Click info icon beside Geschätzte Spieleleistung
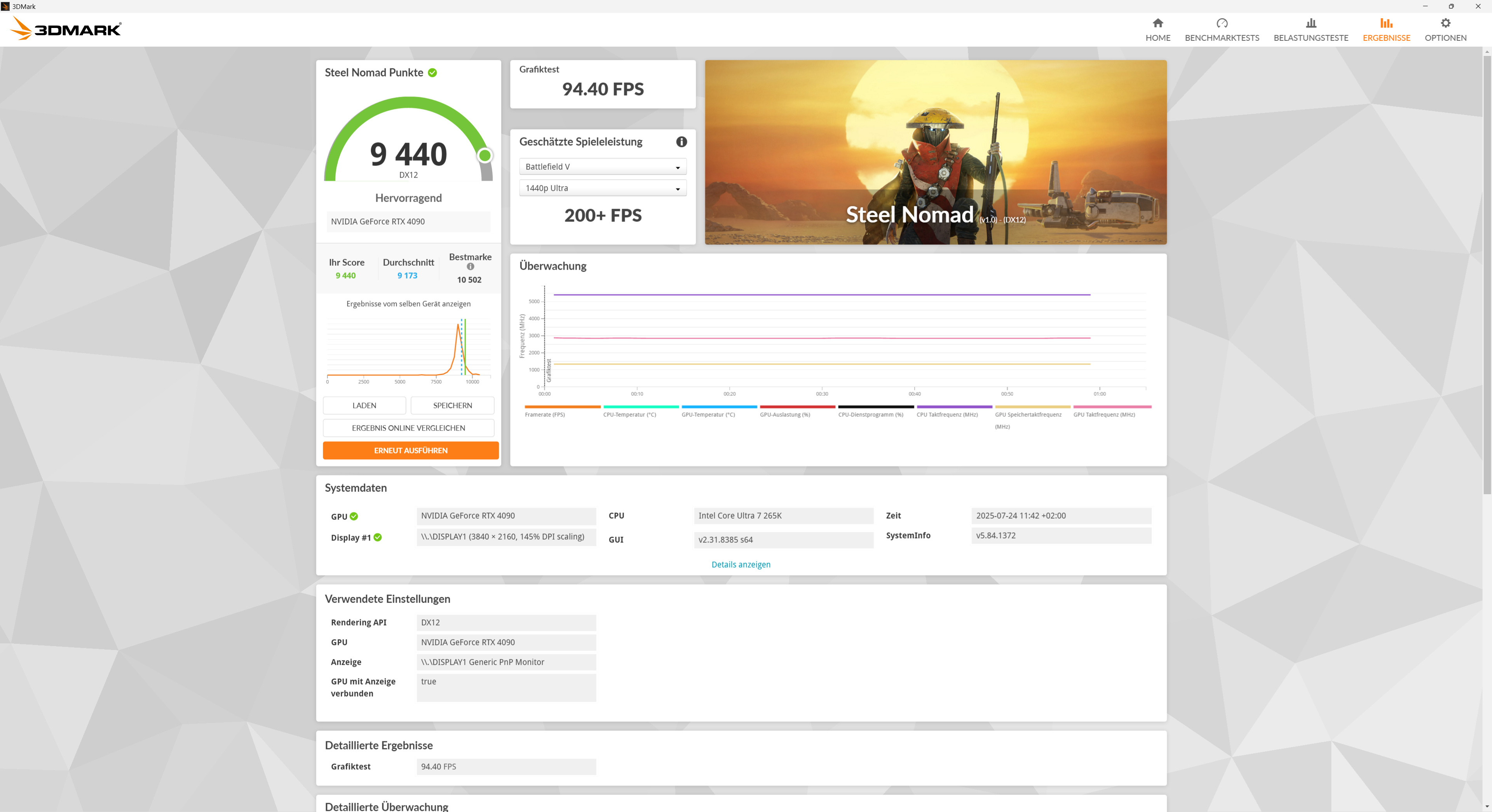The height and width of the screenshot is (812, 1492). [681, 142]
